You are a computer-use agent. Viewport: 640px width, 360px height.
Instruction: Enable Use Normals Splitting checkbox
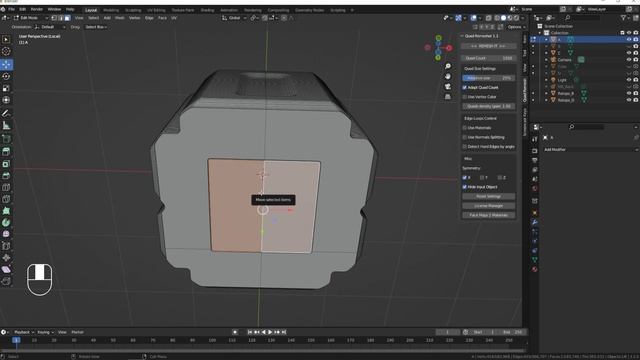coord(464,137)
